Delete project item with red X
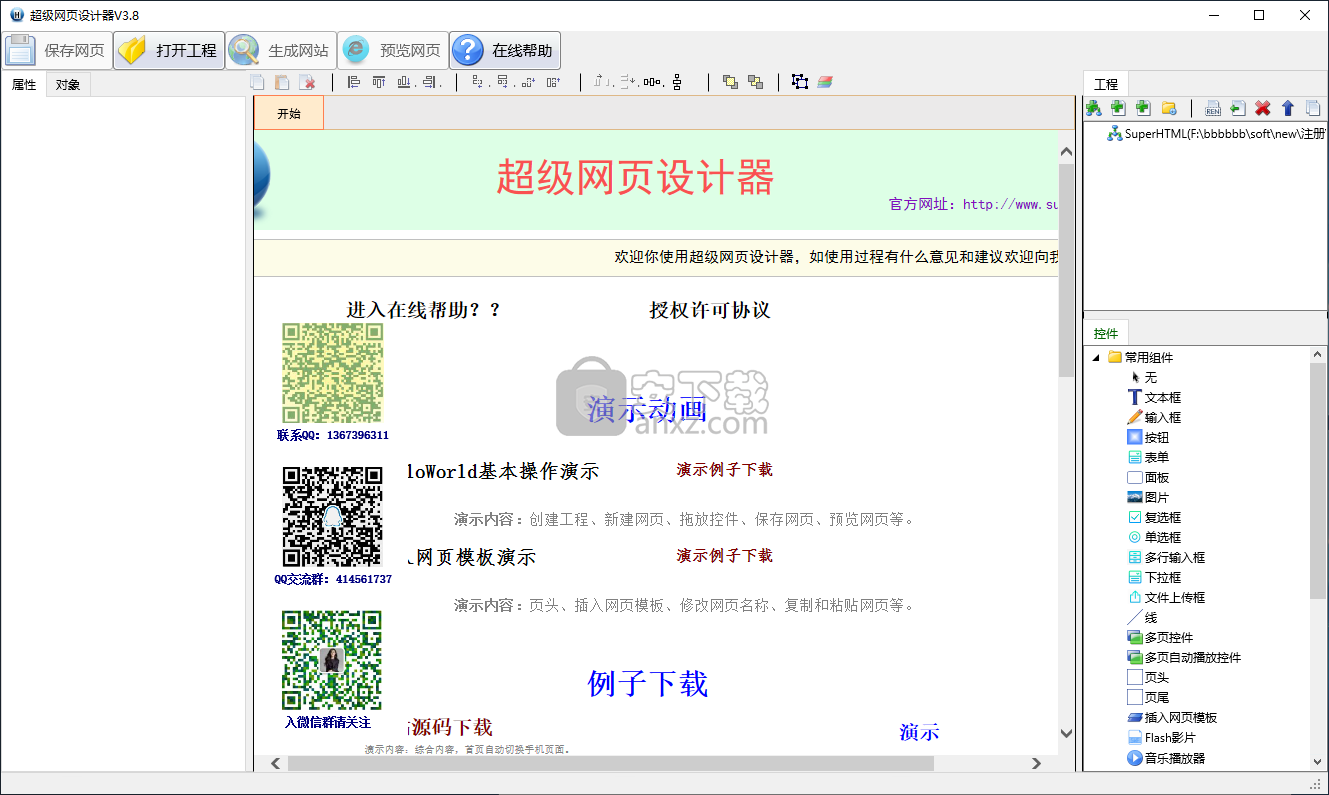 pyautogui.click(x=1263, y=108)
